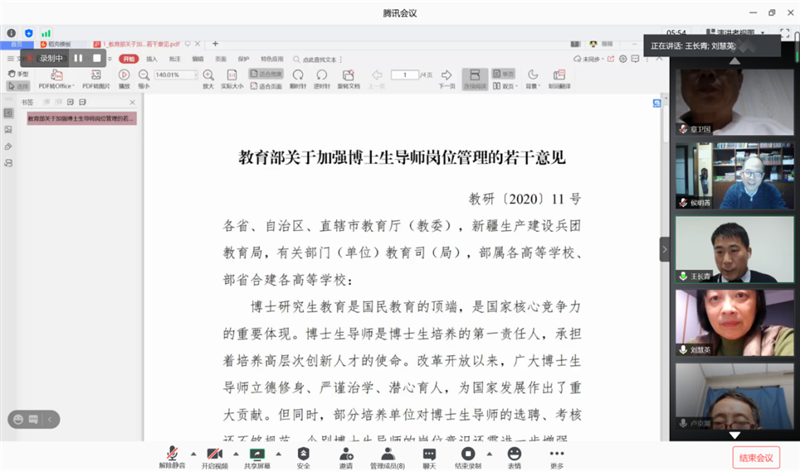Click the red share icon beside 未同步
800x471 pixels.
(611, 59)
